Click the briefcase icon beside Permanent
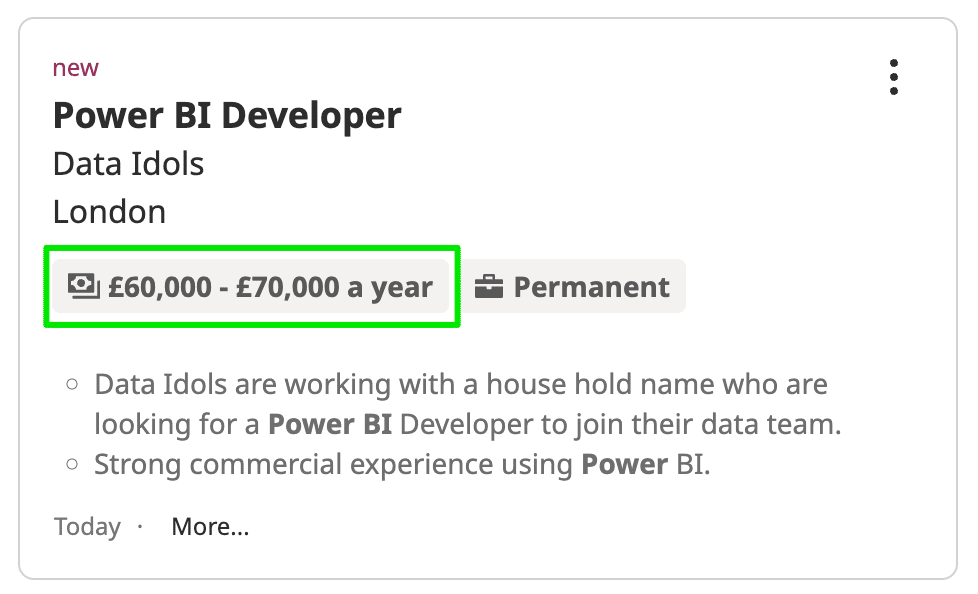This screenshot has height=594, width=978. coord(491,286)
